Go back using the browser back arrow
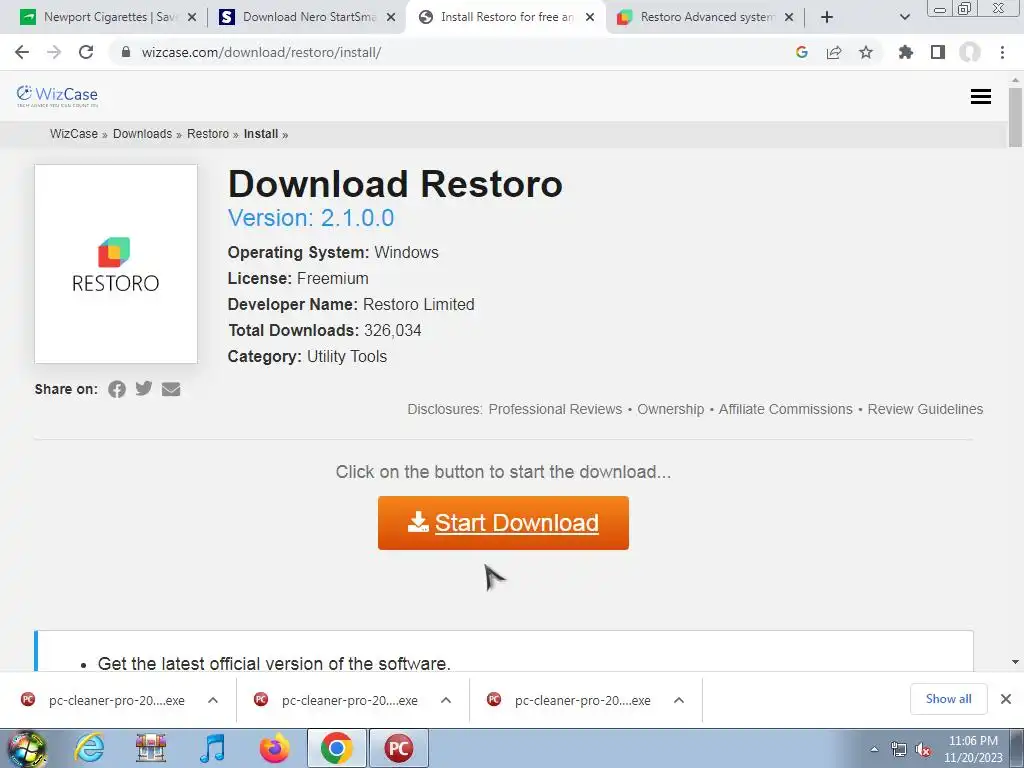 (22, 52)
